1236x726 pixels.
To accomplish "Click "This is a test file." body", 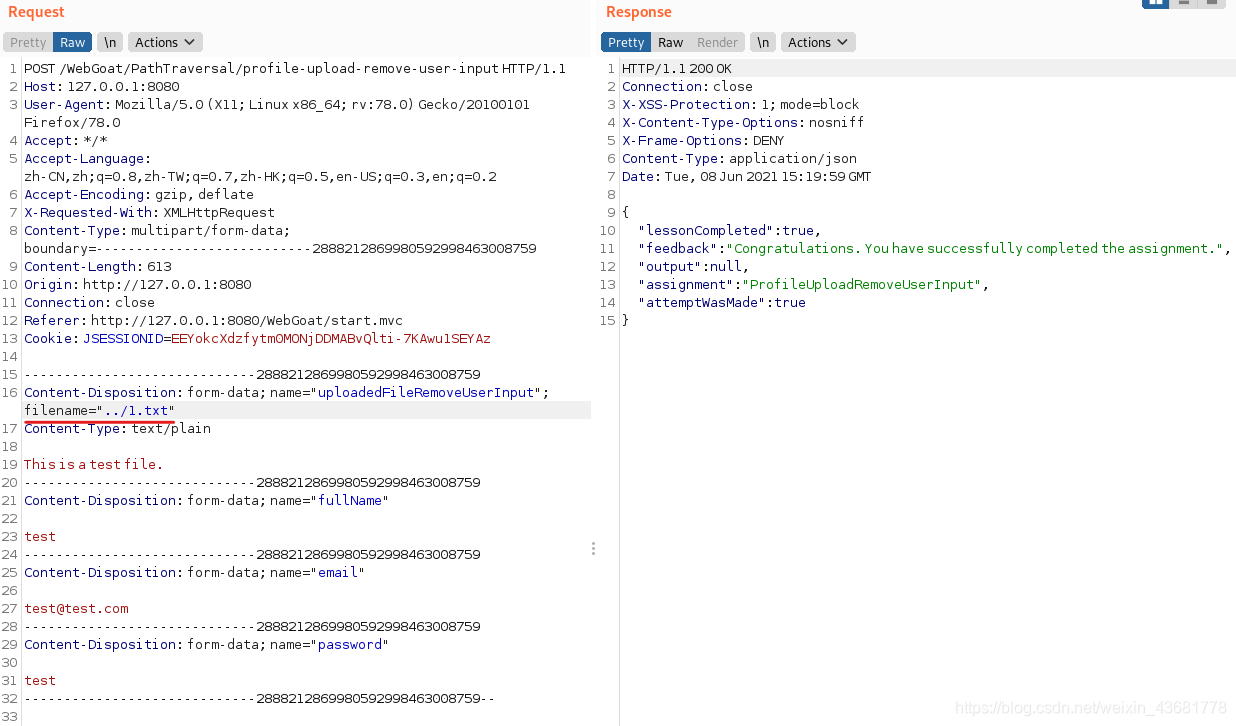I will click(94, 464).
